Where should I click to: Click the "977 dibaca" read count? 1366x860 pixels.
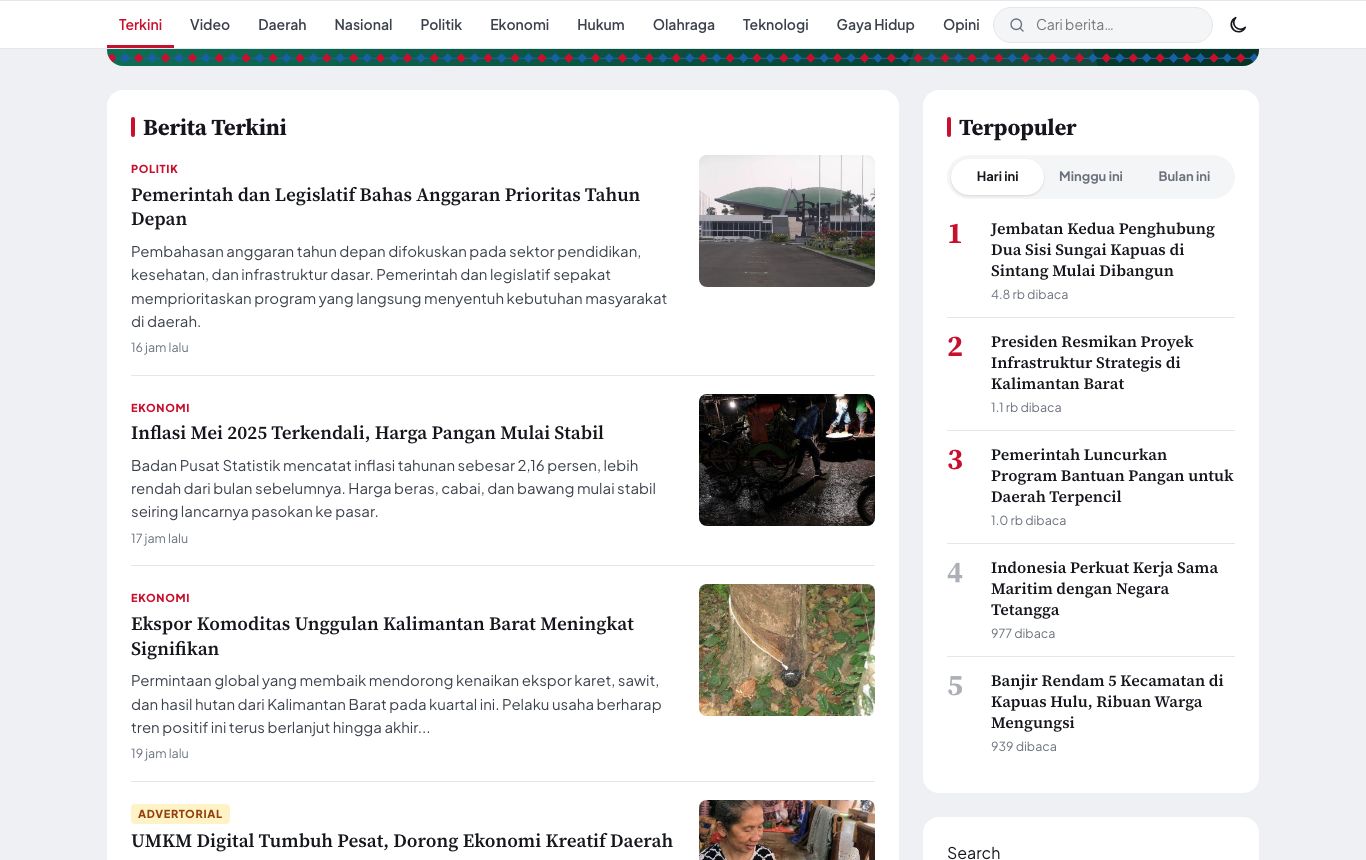(x=1023, y=634)
